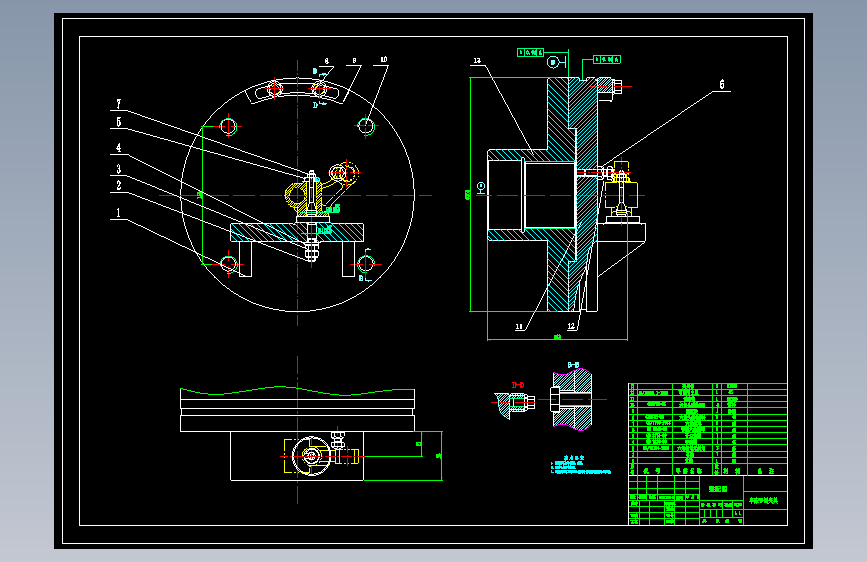The image size is (867, 562).
Task: Click the part number 4 leader label
Action: [118, 148]
